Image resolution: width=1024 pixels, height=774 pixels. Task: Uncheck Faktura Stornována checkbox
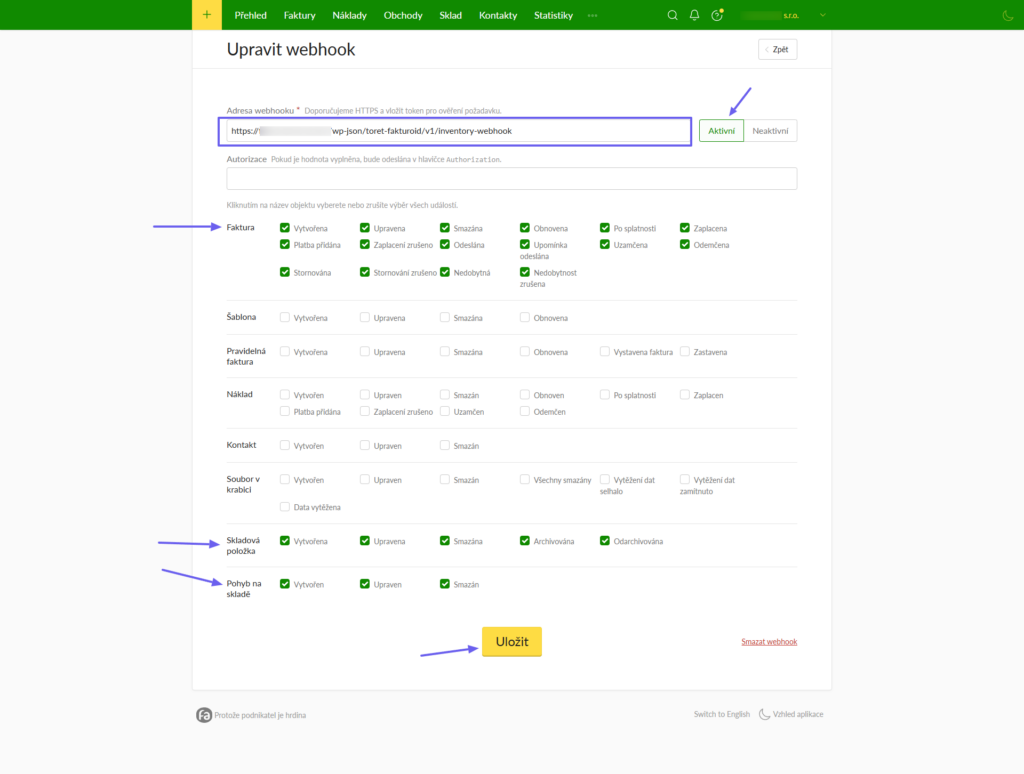[285, 272]
